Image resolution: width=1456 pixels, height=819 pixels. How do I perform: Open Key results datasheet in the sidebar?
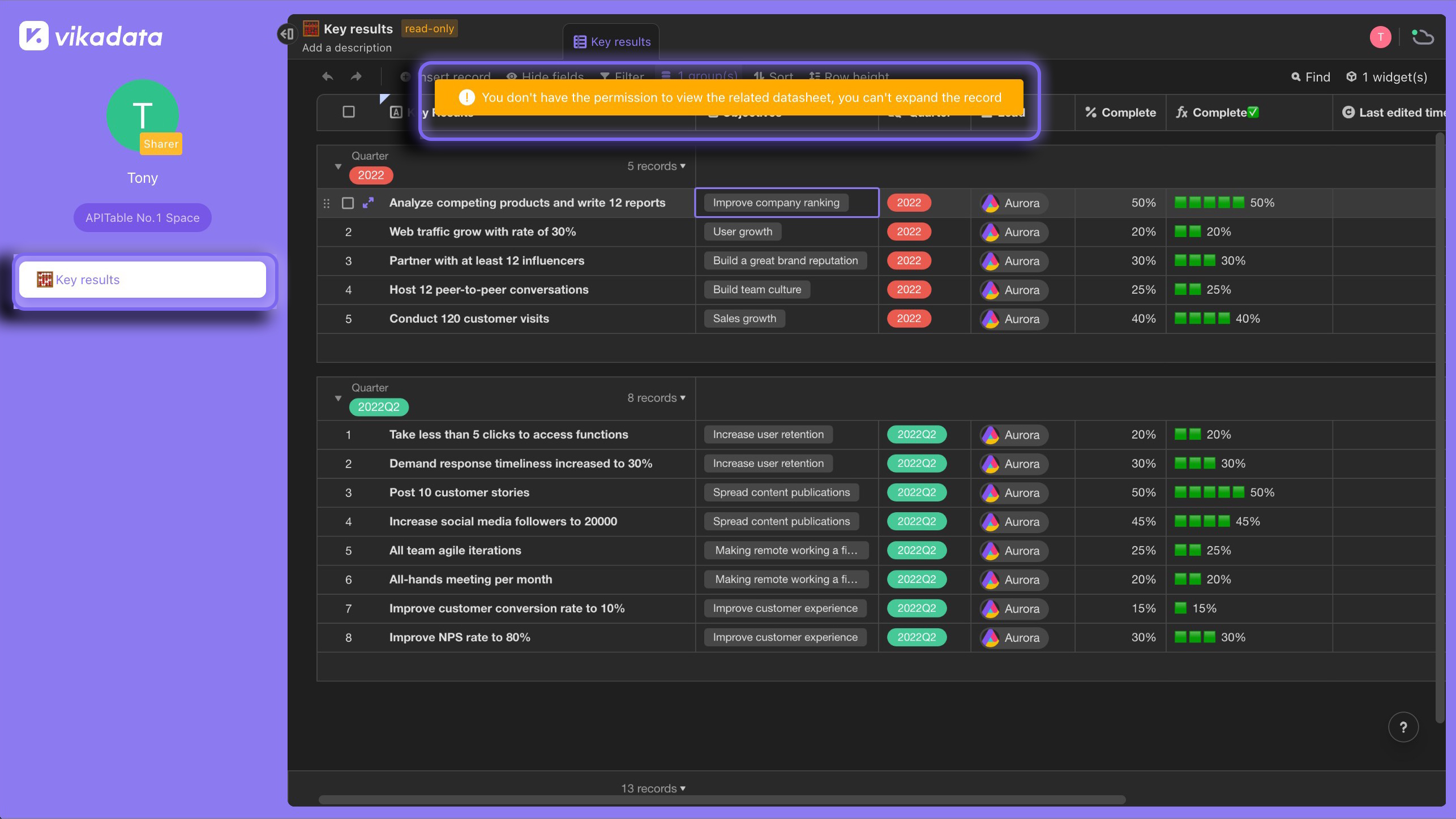coord(143,280)
